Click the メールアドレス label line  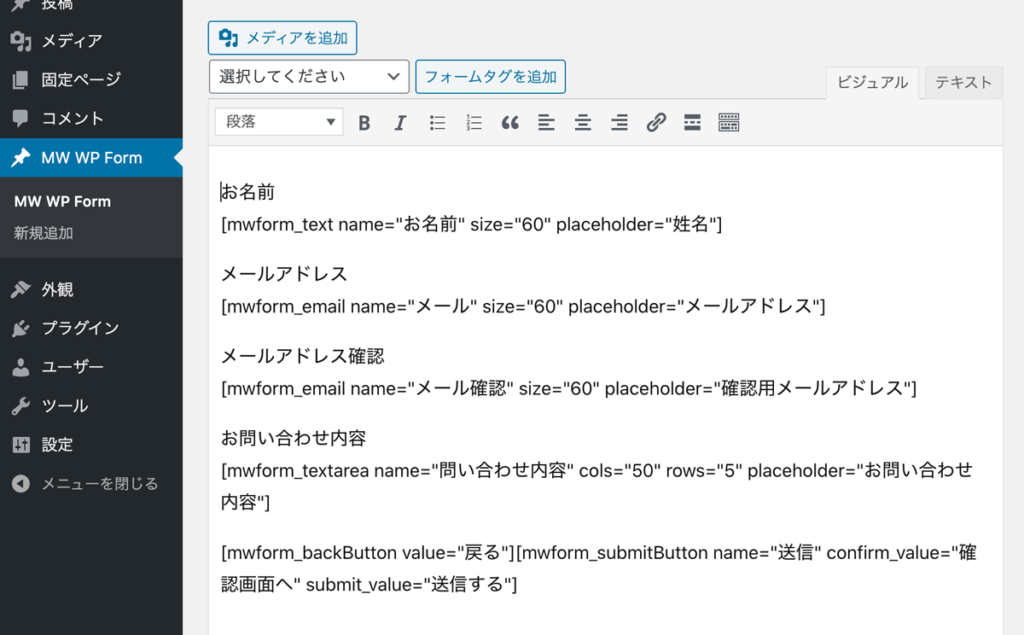pyautogui.click(x=284, y=274)
